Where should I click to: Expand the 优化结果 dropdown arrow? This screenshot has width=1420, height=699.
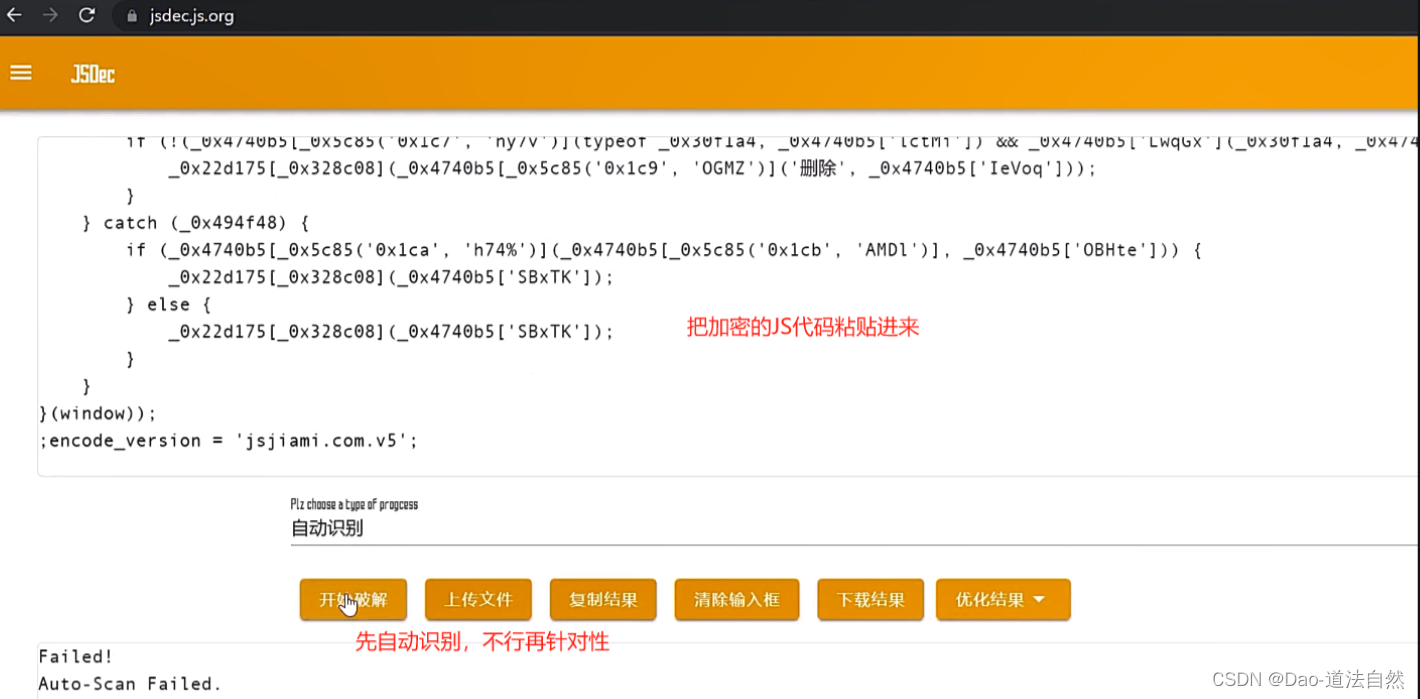1040,599
